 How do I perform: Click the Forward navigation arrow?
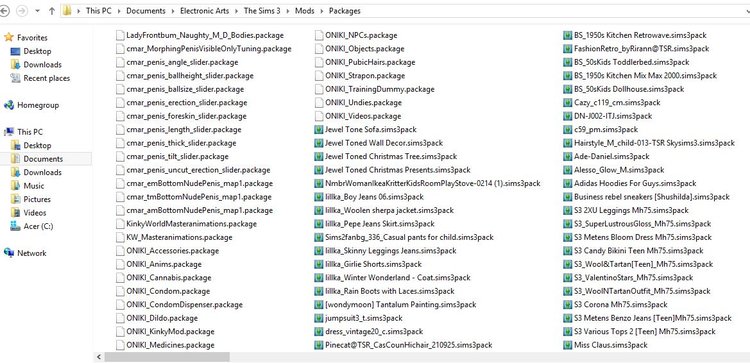(x=21, y=11)
